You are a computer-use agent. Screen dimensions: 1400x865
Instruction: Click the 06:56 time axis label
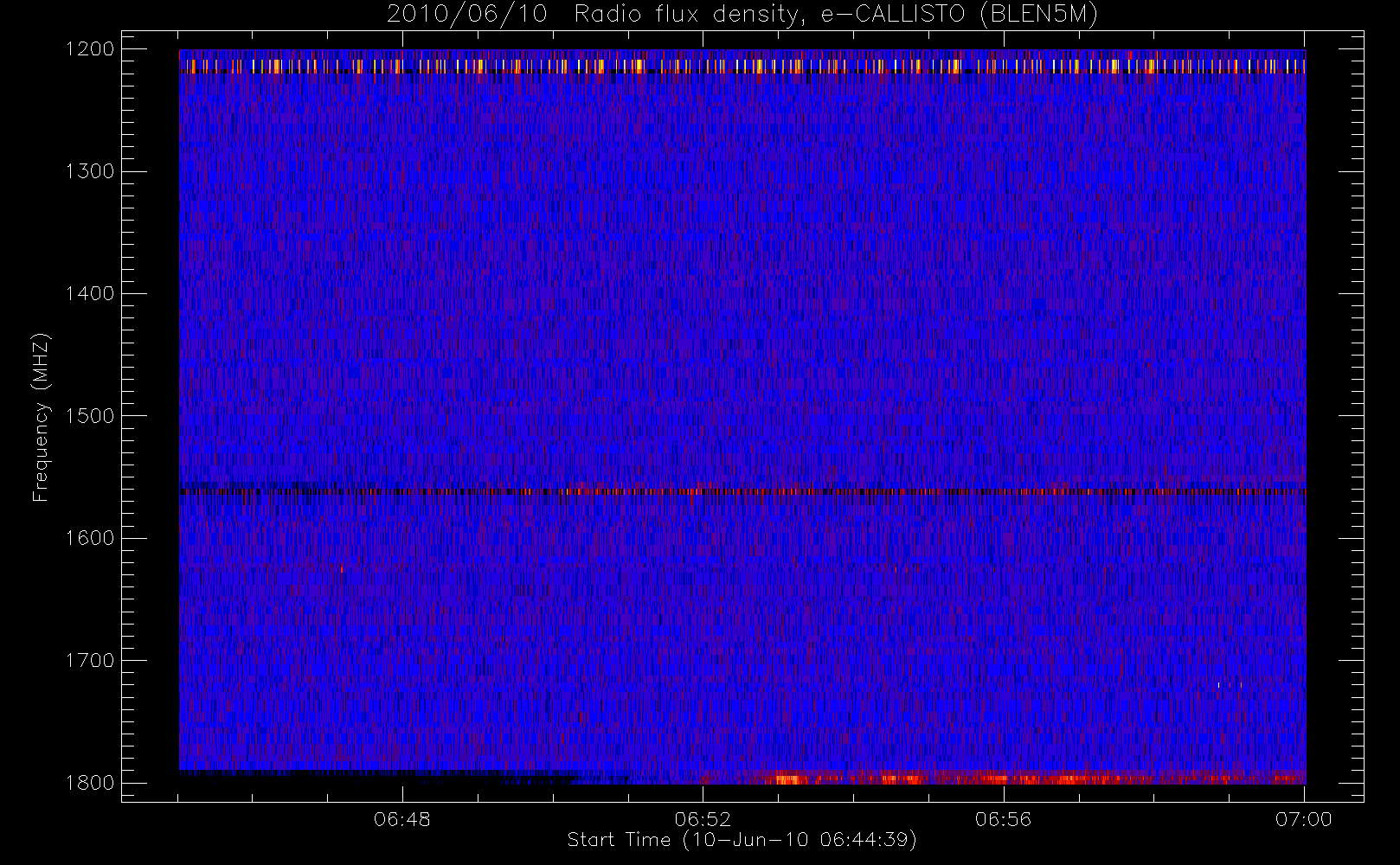coord(1003,819)
